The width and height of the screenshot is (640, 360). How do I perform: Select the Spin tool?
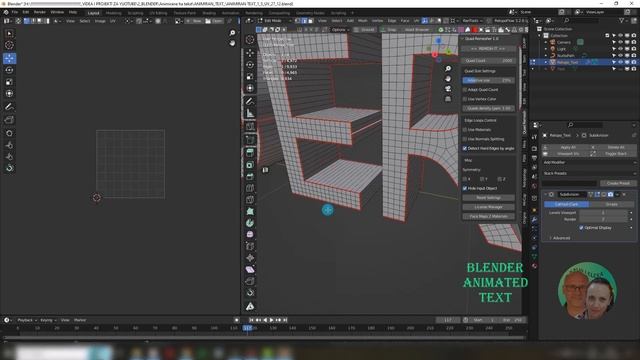pos(250,223)
